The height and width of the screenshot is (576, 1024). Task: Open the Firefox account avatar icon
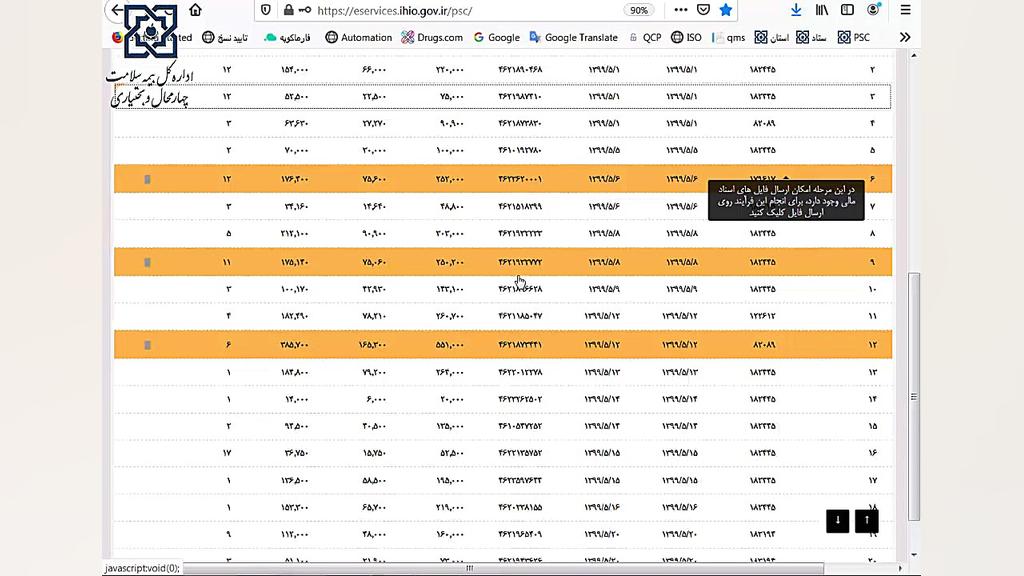pyautogui.click(x=874, y=10)
